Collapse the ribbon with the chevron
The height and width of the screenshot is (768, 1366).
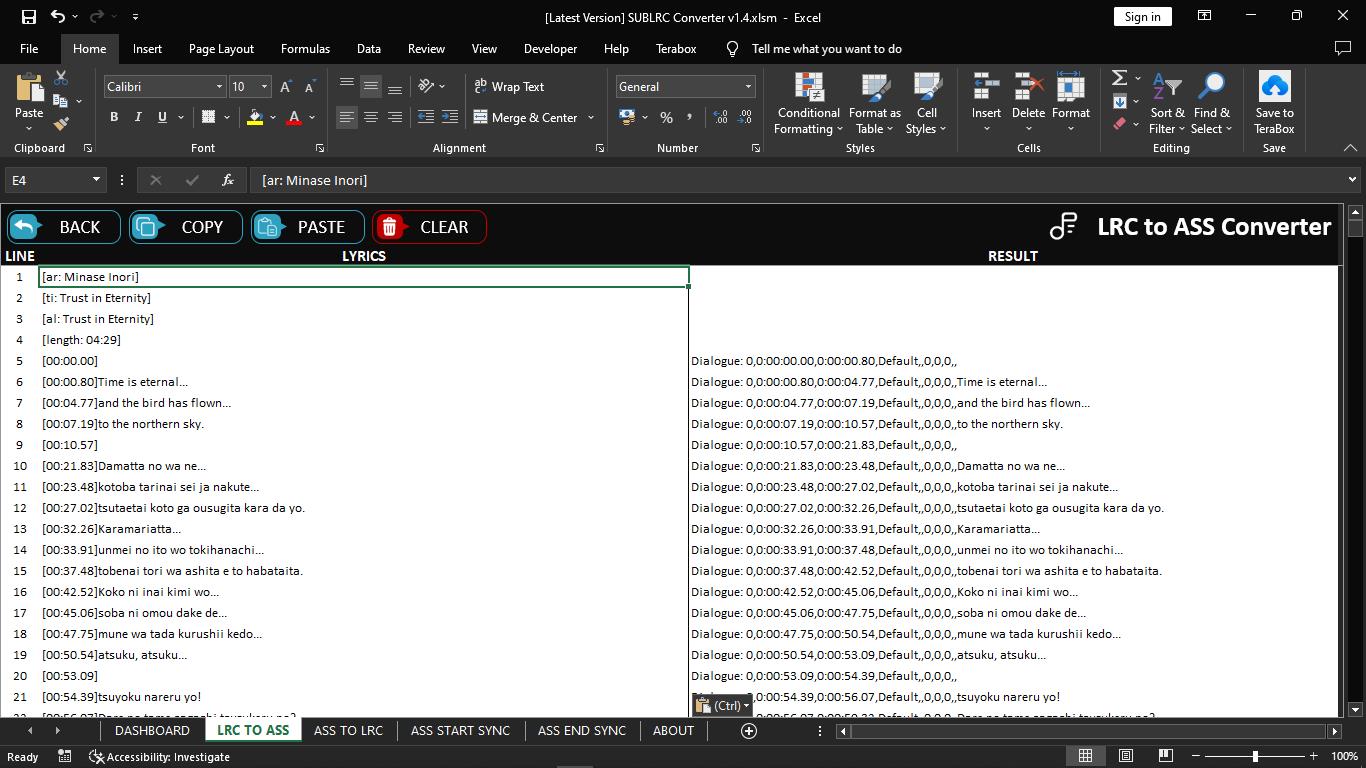(x=1350, y=148)
